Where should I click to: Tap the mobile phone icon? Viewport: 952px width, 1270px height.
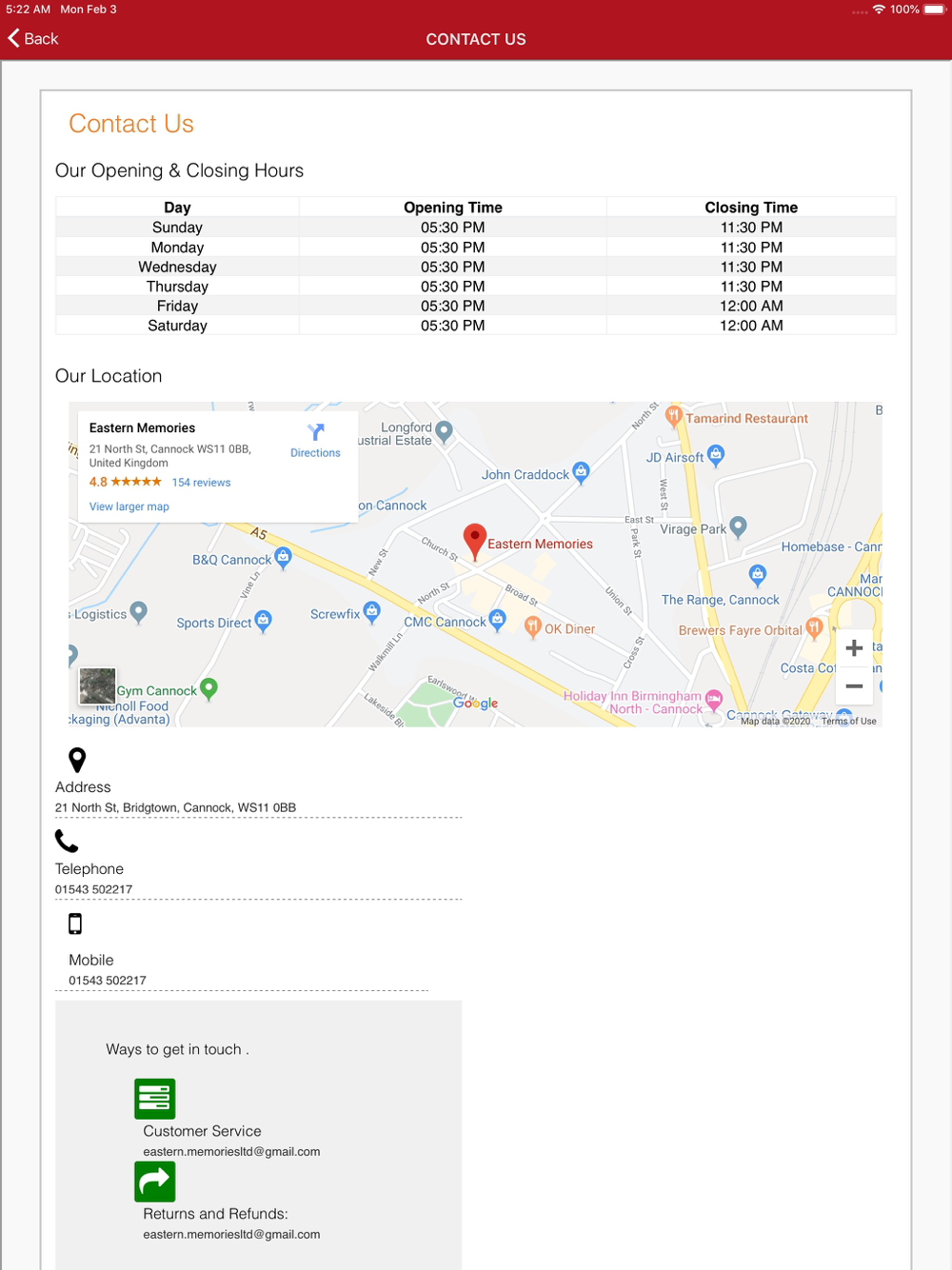point(75,923)
